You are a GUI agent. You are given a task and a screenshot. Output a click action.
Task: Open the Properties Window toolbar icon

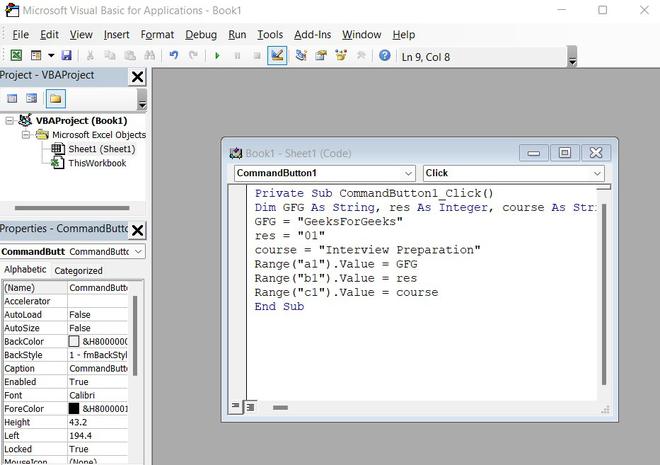(x=321, y=55)
